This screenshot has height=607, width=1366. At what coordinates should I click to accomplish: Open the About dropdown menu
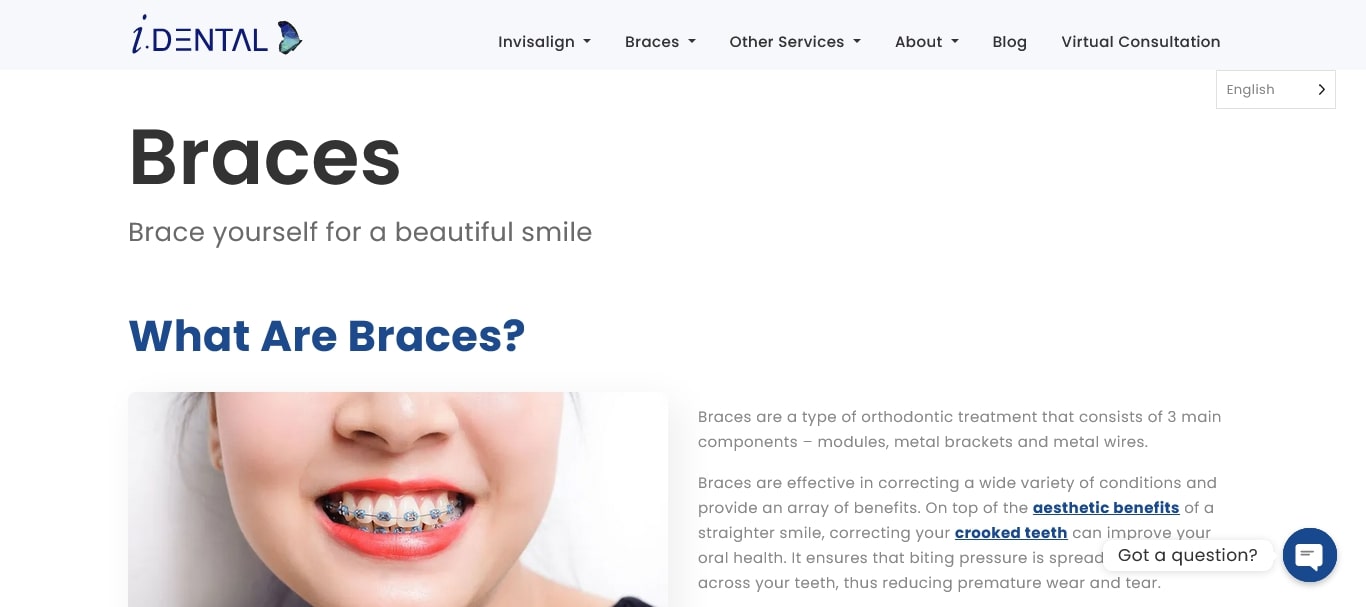click(x=927, y=42)
